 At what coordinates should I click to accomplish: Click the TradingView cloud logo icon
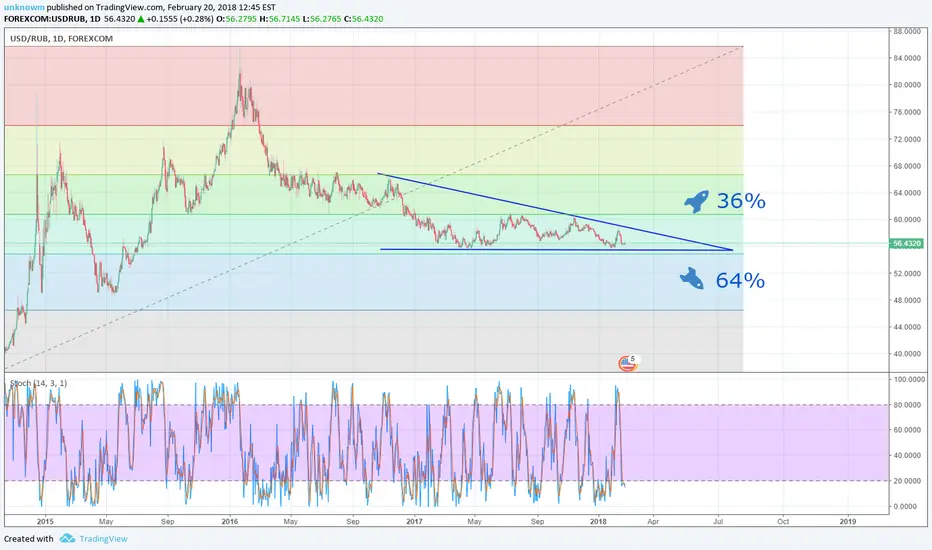(x=67, y=538)
